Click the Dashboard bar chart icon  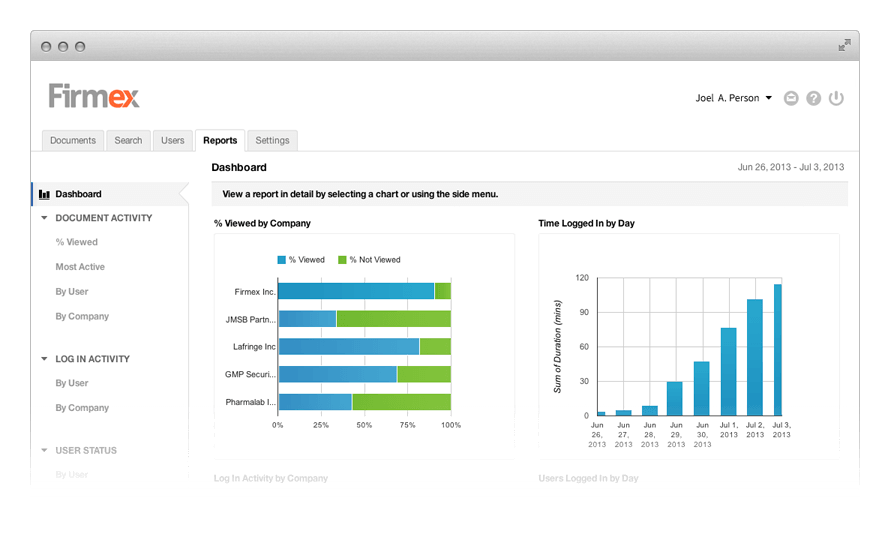click(x=44, y=194)
